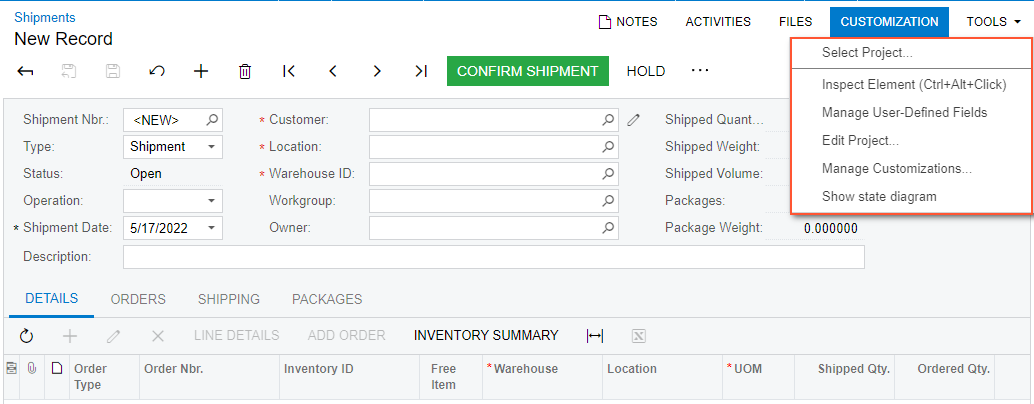The width and height of the screenshot is (1034, 404).
Task: Click into the Description text field
Action: point(493,257)
